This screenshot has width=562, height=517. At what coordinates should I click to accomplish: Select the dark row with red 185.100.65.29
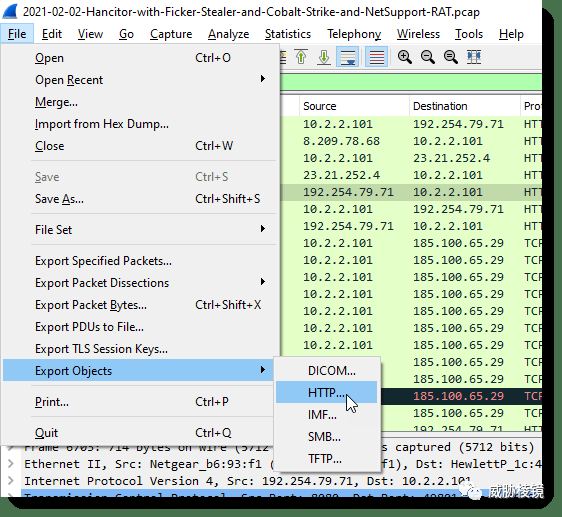pos(461,396)
